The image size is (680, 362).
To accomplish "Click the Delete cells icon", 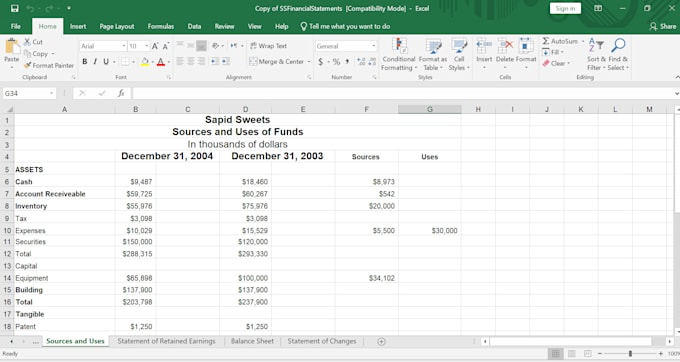I will tap(505, 46).
